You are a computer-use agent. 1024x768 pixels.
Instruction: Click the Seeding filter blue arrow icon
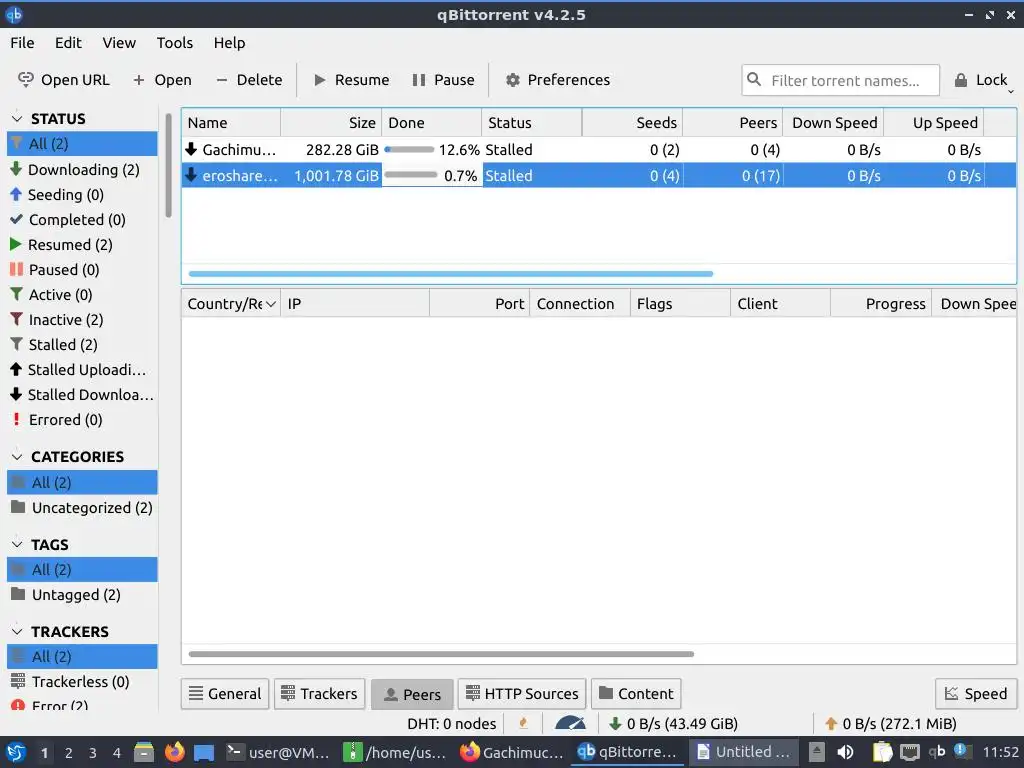coord(16,194)
